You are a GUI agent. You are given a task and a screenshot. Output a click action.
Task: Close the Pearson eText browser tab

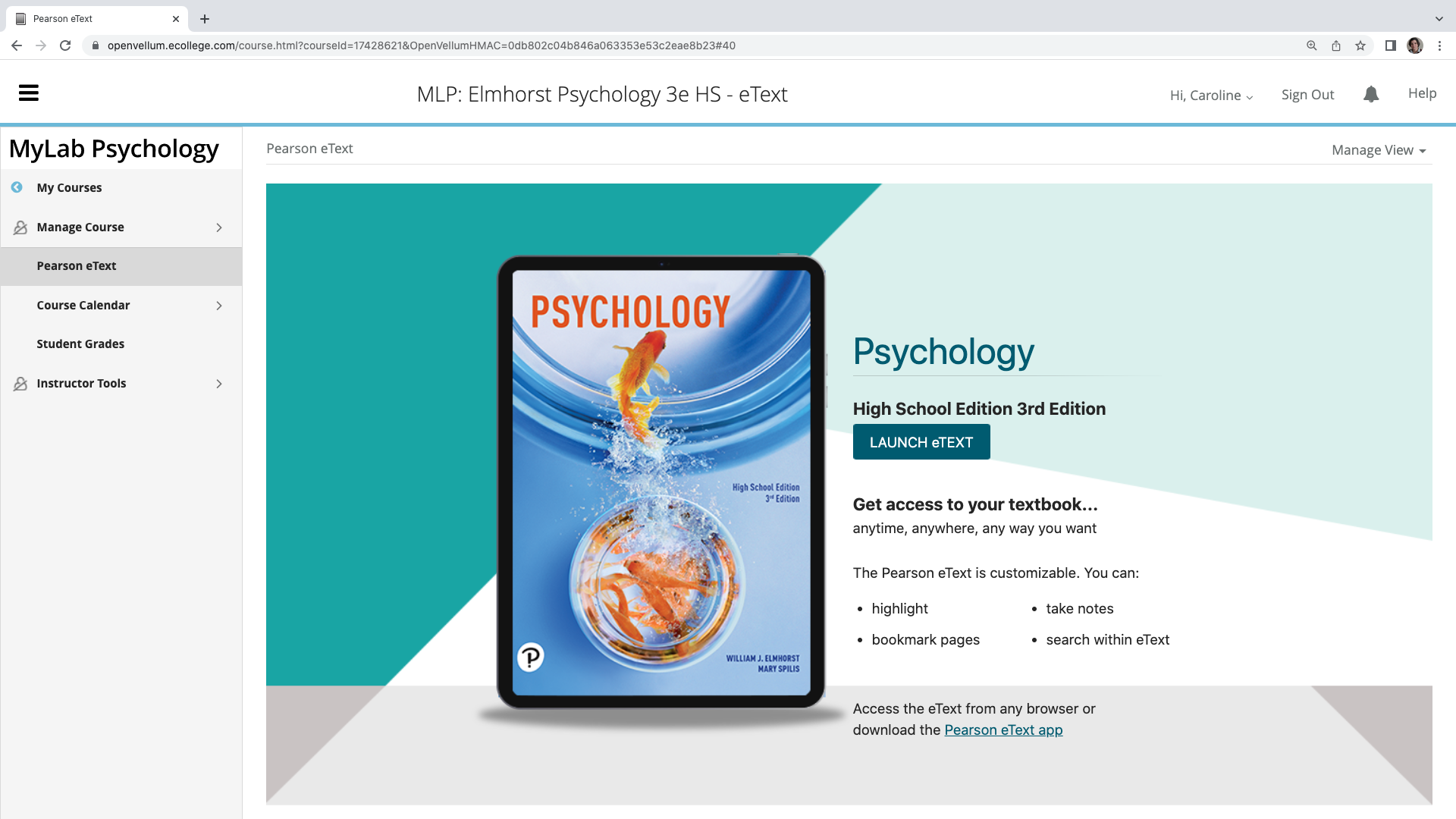(x=176, y=19)
